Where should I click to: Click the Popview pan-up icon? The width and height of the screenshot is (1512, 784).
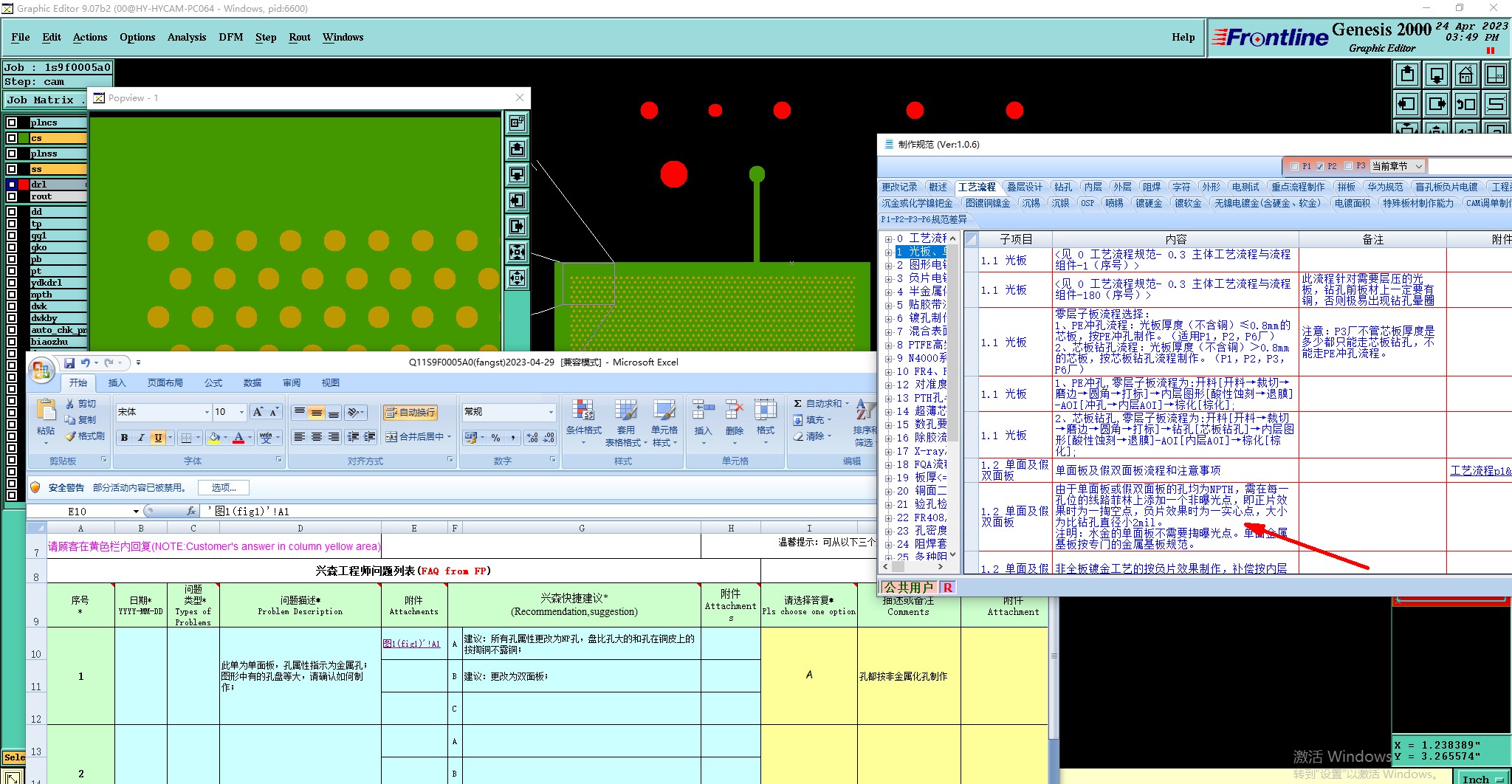tap(518, 148)
